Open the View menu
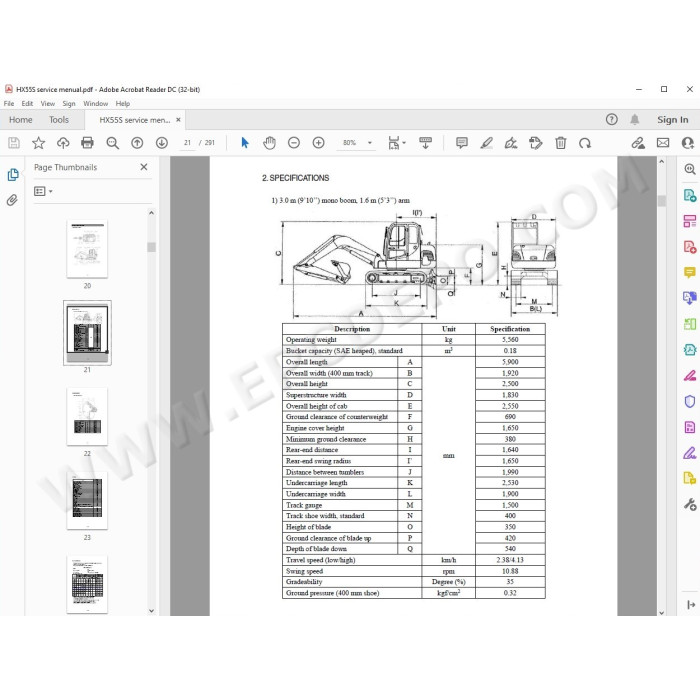 pos(48,104)
